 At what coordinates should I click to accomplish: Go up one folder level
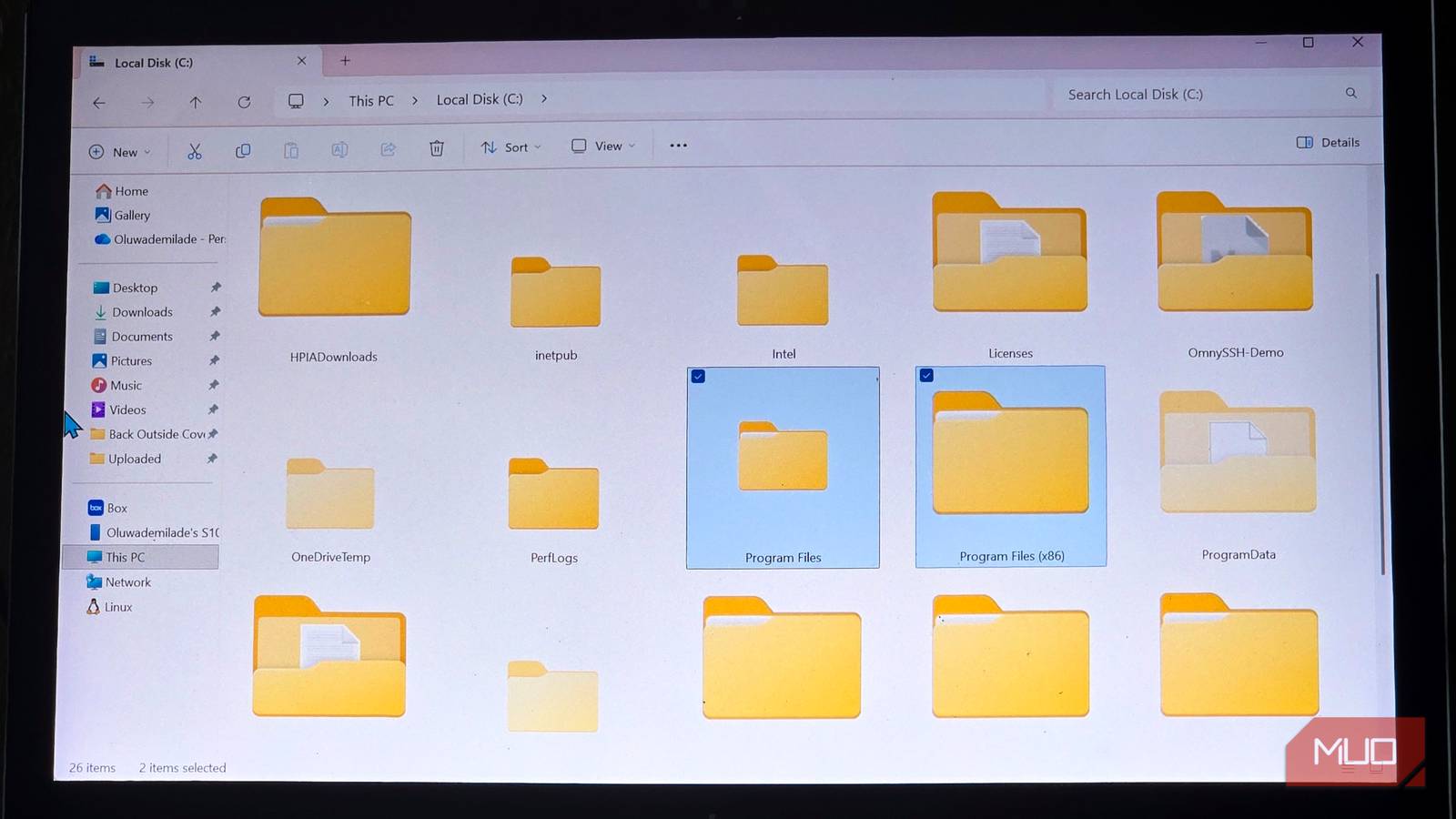click(x=196, y=102)
